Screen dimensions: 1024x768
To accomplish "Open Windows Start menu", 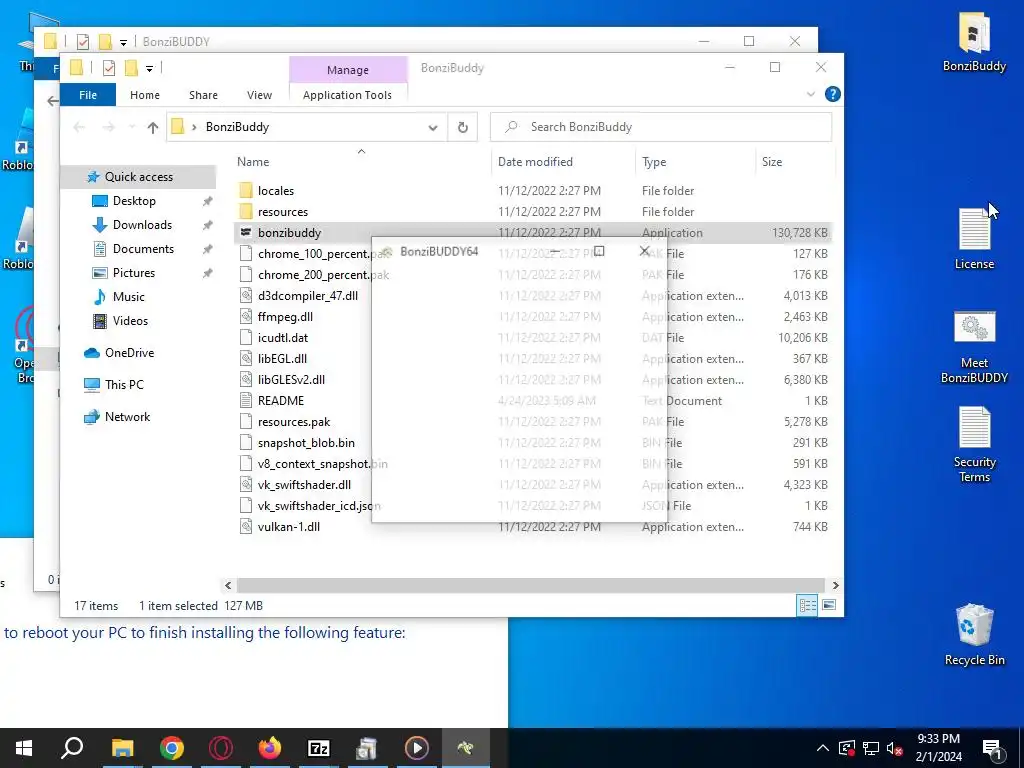I will coord(24,748).
